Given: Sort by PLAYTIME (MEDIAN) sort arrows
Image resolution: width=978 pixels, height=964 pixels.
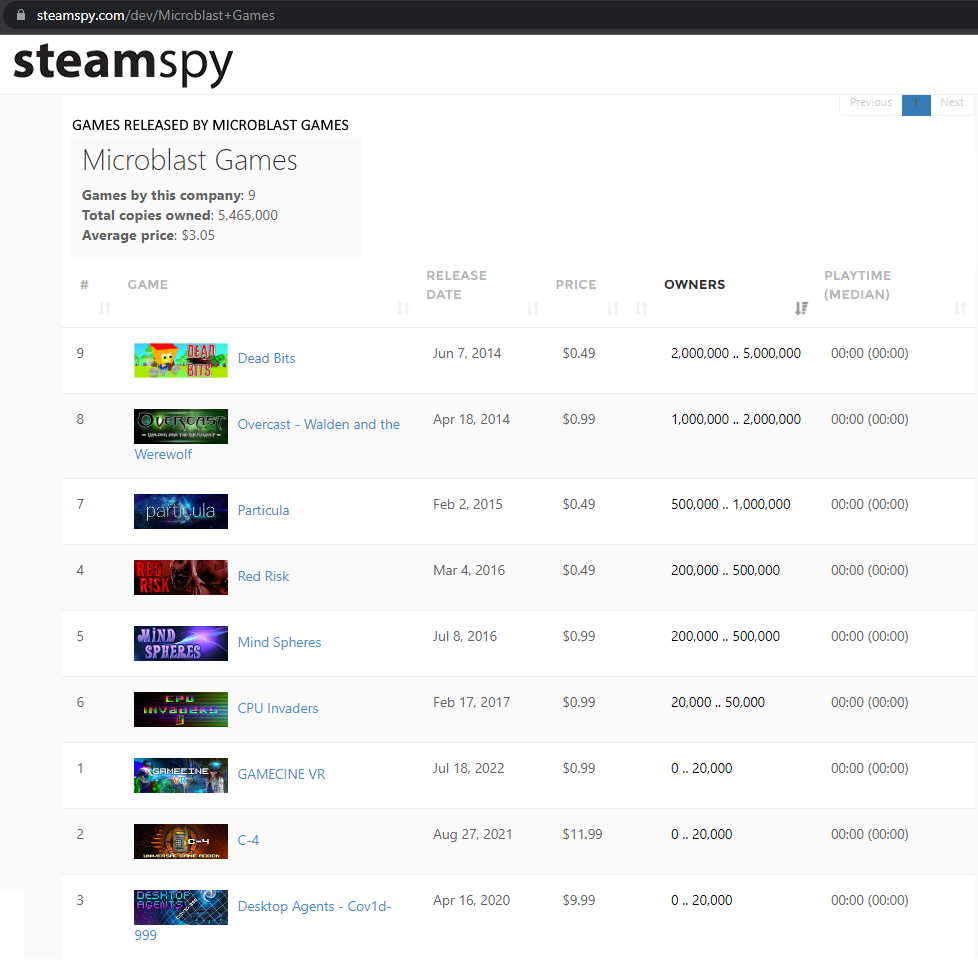Looking at the screenshot, I should [x=960, y=308].
